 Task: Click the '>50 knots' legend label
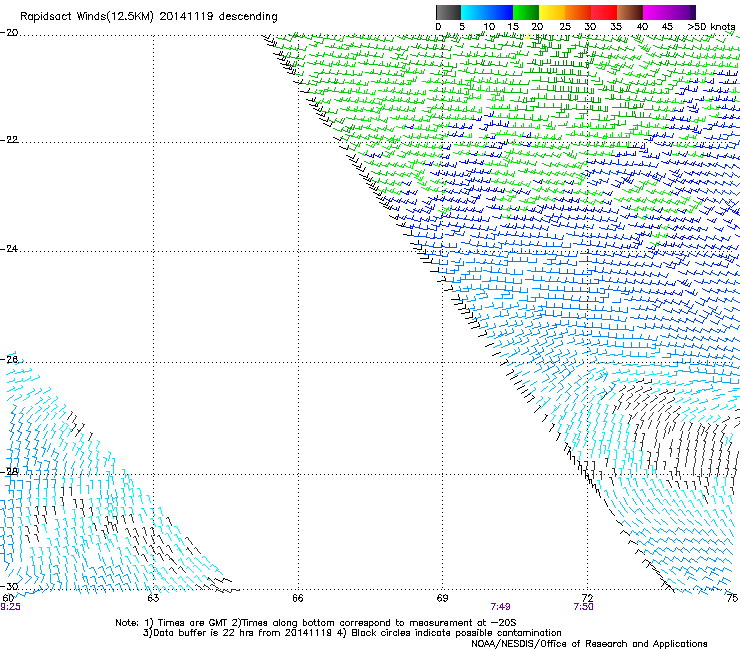(711, 27)
